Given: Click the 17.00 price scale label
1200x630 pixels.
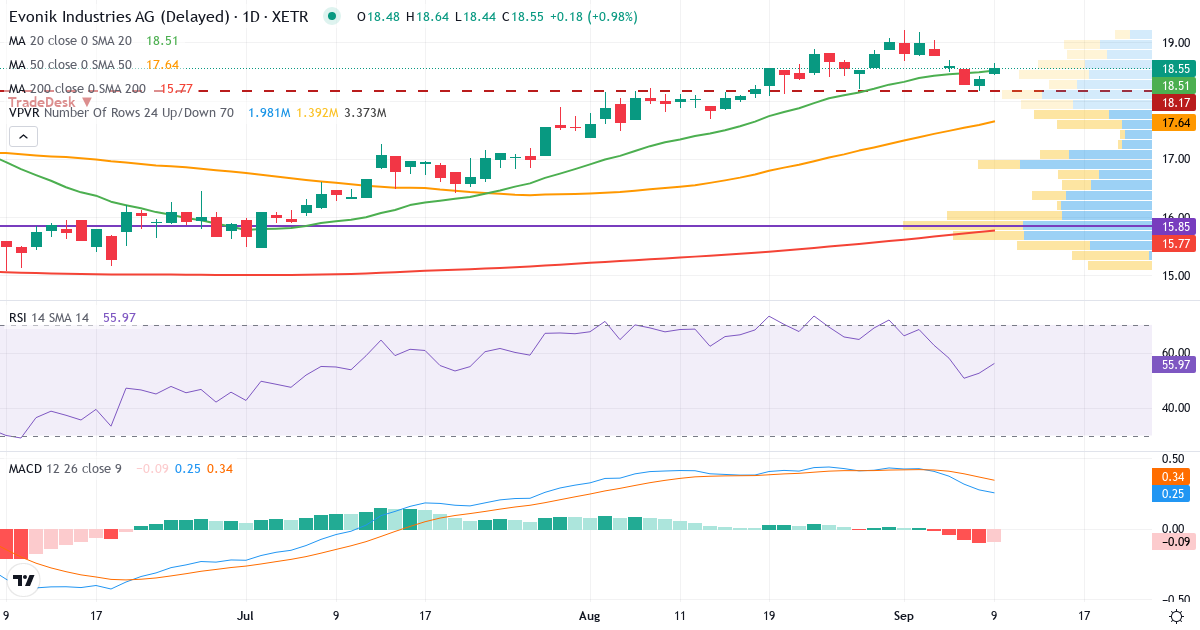Looking at the screenshot, I should (x=1175, y=159).
